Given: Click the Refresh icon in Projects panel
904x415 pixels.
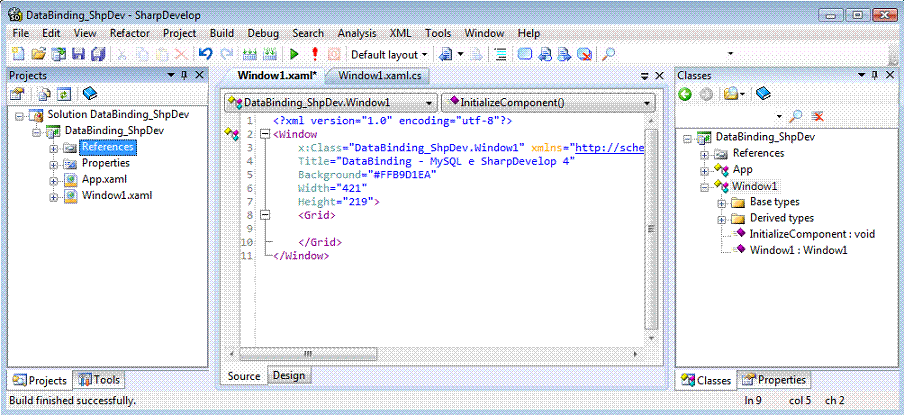Looking at the screenshot, I should point(63,93).
